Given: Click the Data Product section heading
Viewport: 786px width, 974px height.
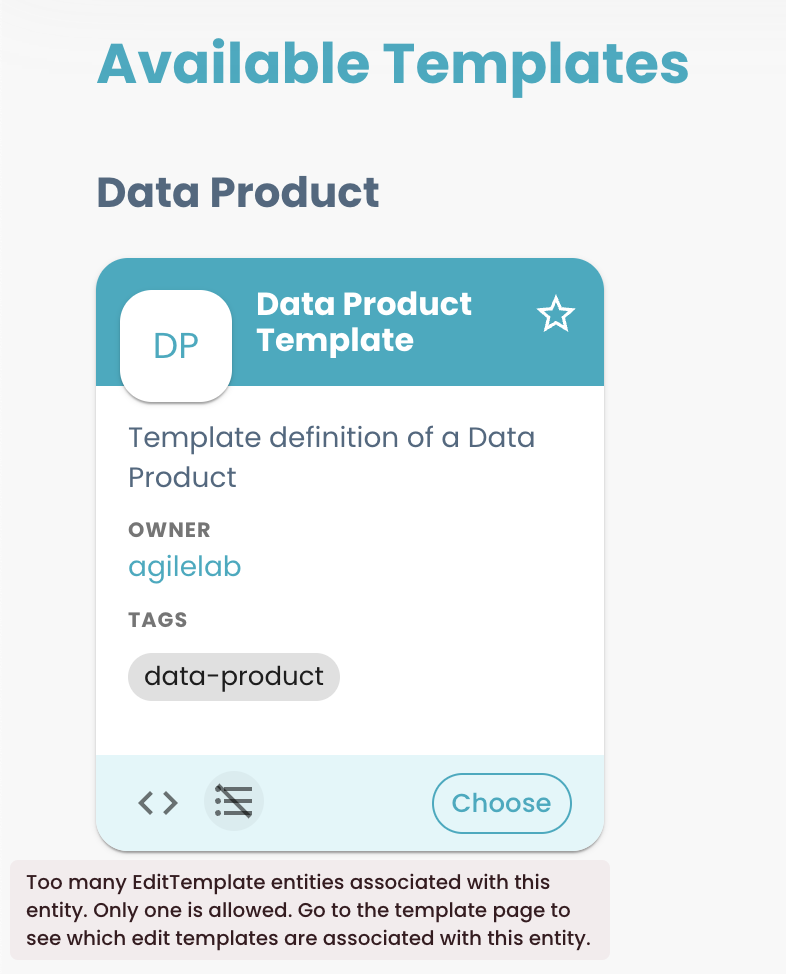Looking at the screenshot, I should [238, 192].
